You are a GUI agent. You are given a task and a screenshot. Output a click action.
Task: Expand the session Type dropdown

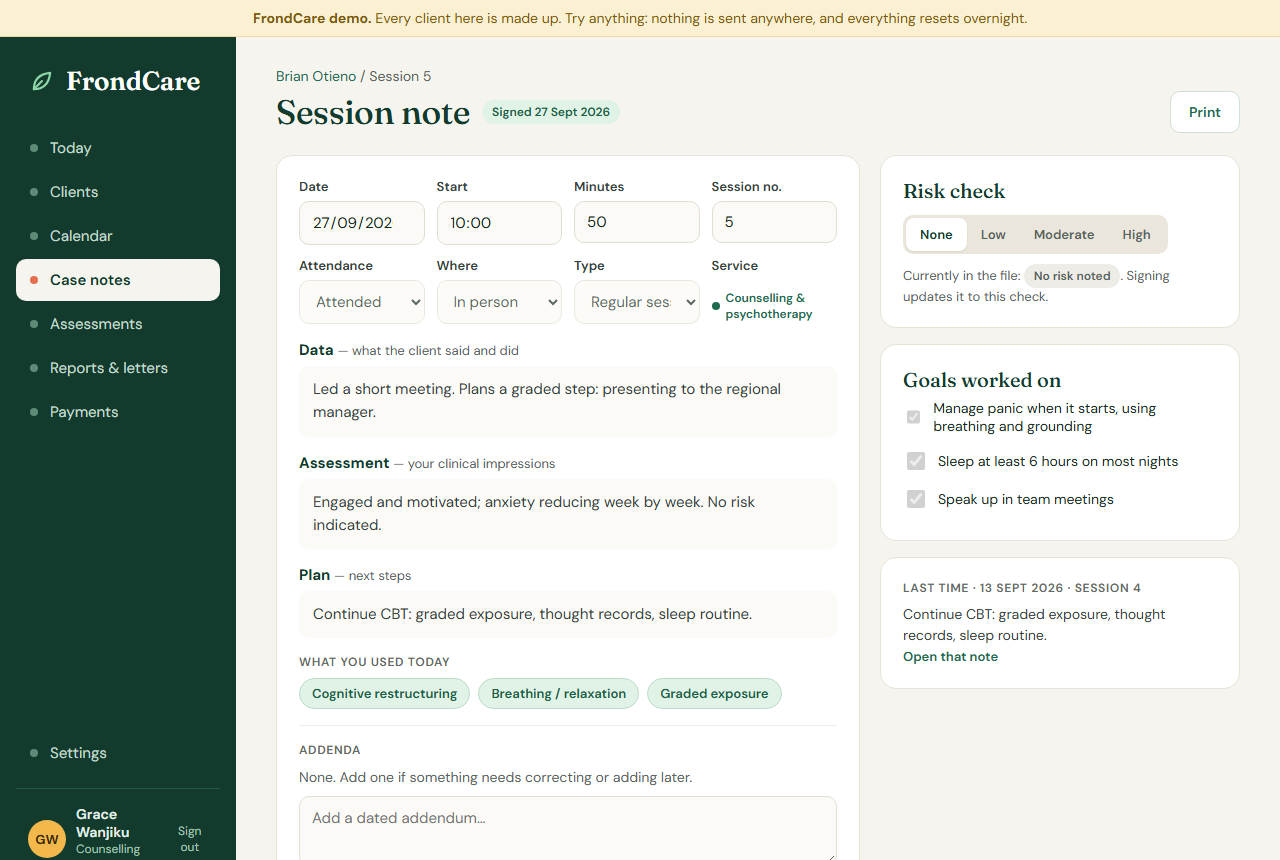pos(636,302)
